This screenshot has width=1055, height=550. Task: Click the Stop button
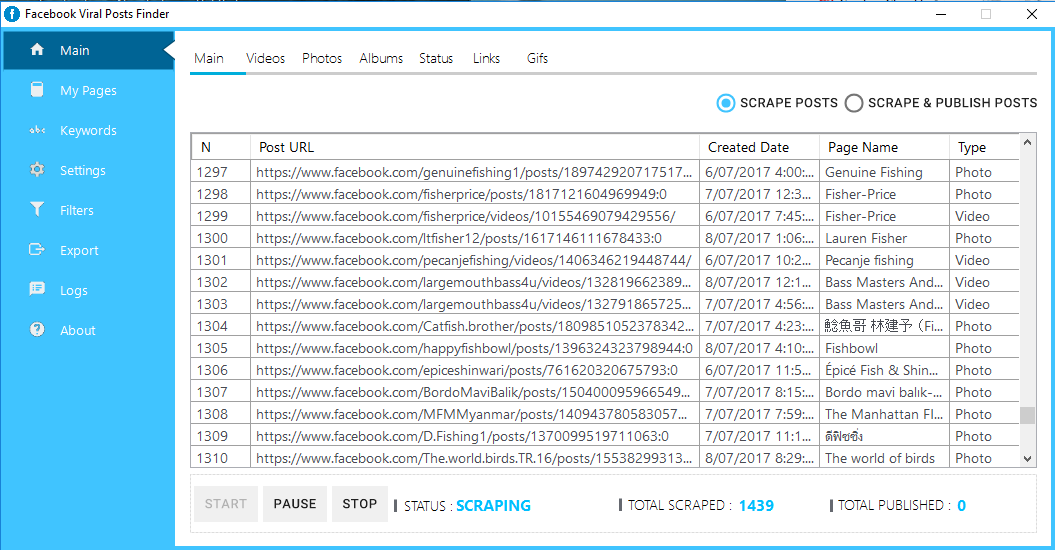pos(359,504)
